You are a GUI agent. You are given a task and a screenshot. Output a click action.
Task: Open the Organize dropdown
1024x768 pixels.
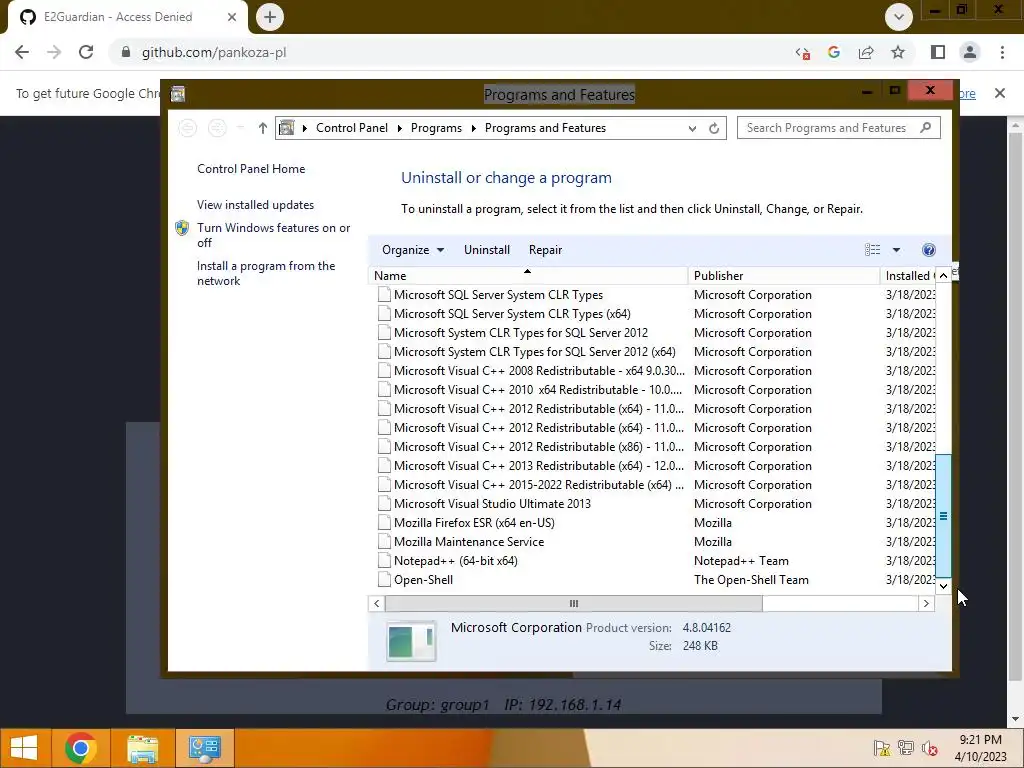click(413, 250)
